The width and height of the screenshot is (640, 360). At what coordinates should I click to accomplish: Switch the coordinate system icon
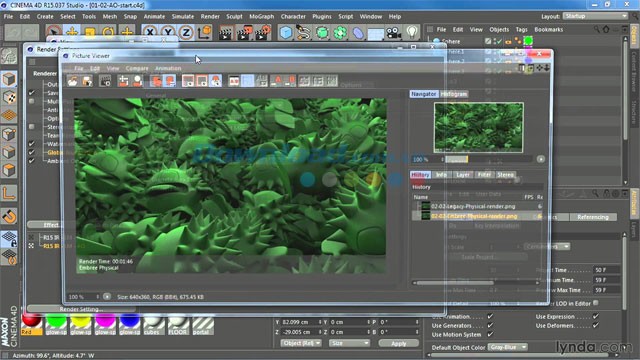click(x=204, y=32)
